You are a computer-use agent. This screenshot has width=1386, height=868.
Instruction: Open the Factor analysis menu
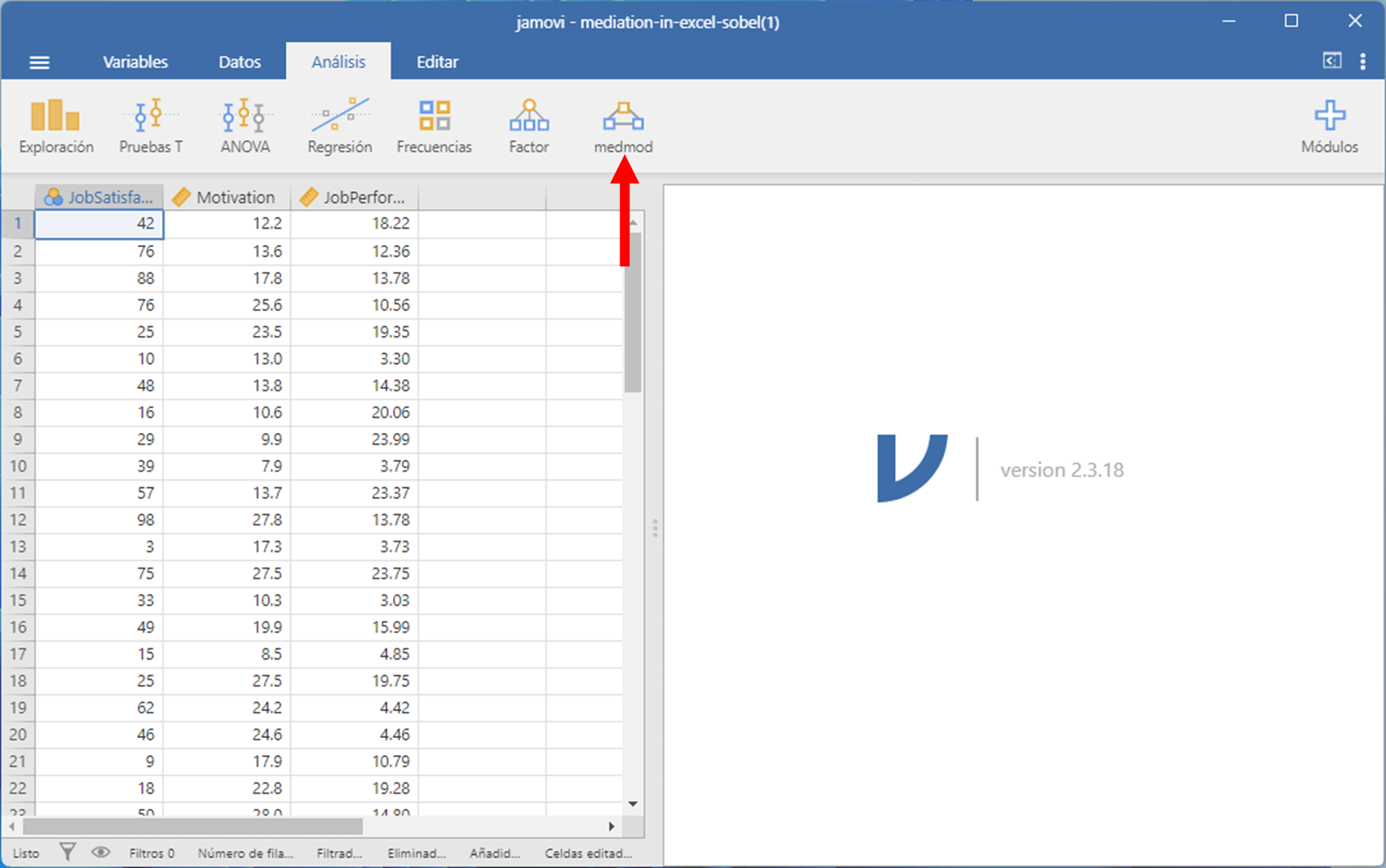529,126
